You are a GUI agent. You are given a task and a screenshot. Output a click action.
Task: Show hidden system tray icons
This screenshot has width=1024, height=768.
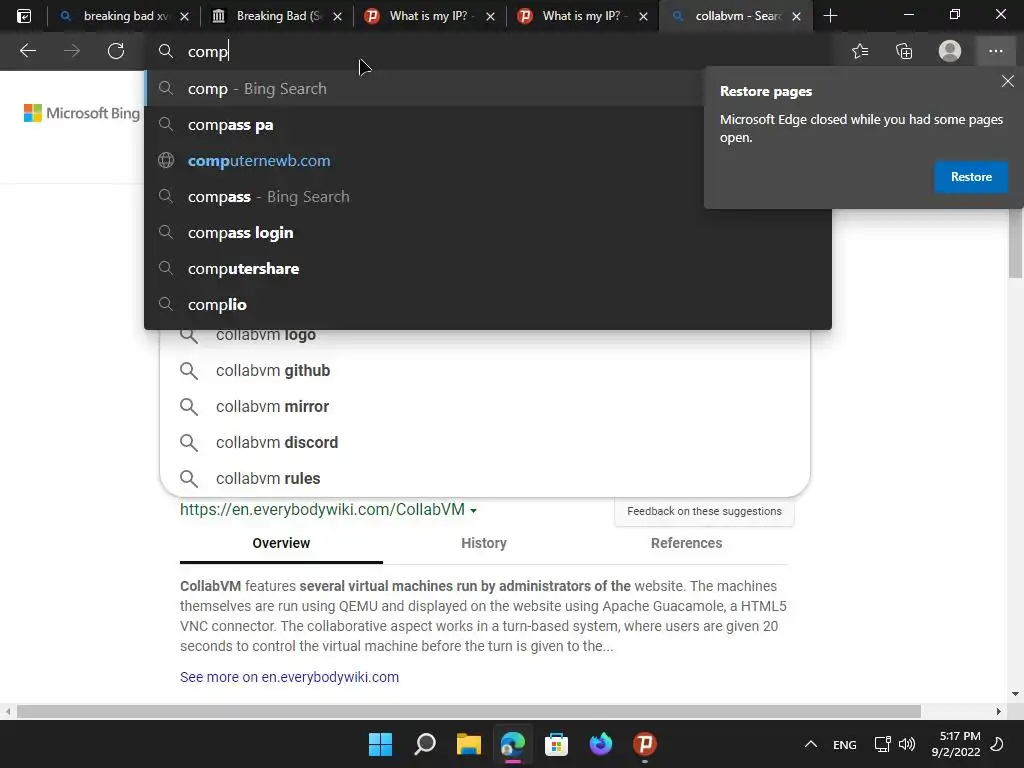[x=810, y=744]
